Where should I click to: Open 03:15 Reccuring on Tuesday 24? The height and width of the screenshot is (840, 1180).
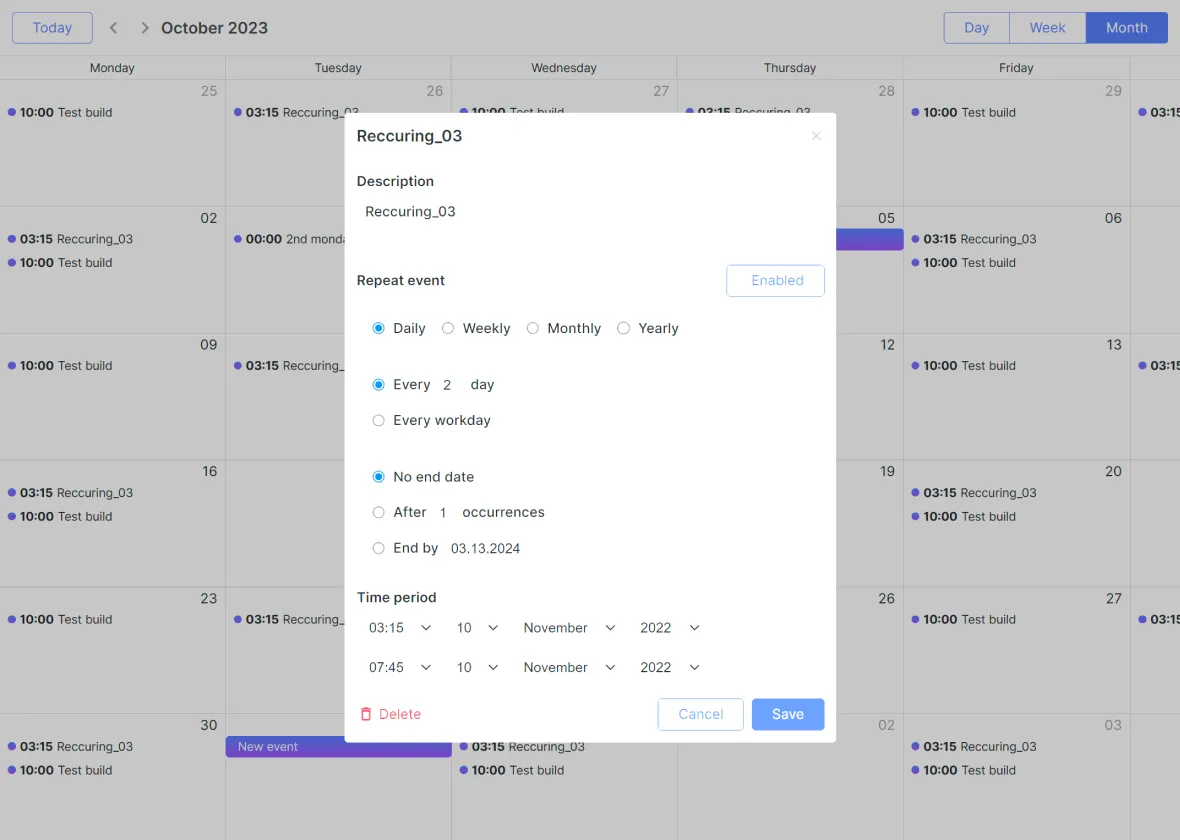(289, 619)
